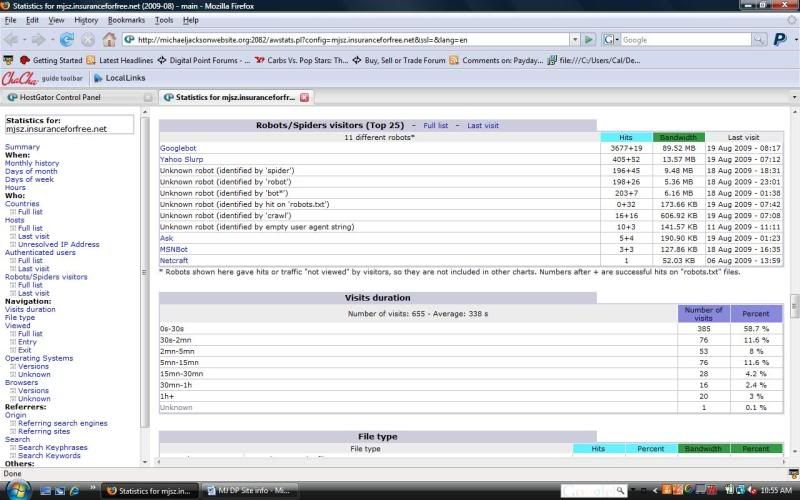This screenshot has width=800, height=500.
Task: Open the Help menu
Action: 190,20
